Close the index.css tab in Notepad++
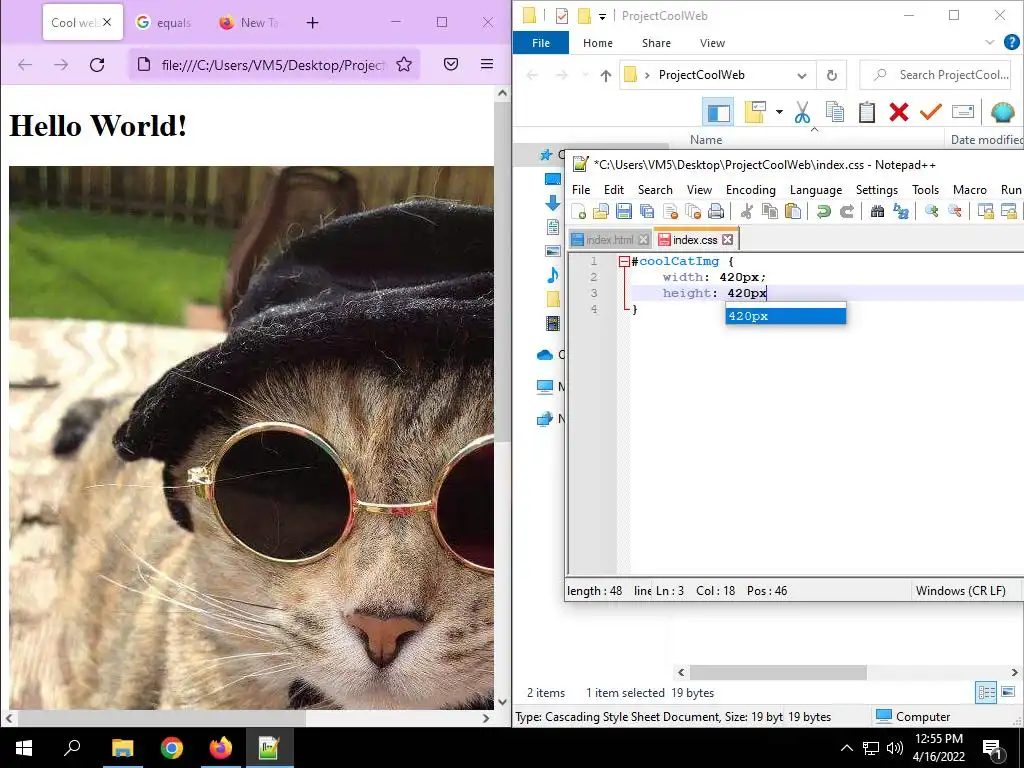The image size is (1024, 768). click(x=728, y=240)
